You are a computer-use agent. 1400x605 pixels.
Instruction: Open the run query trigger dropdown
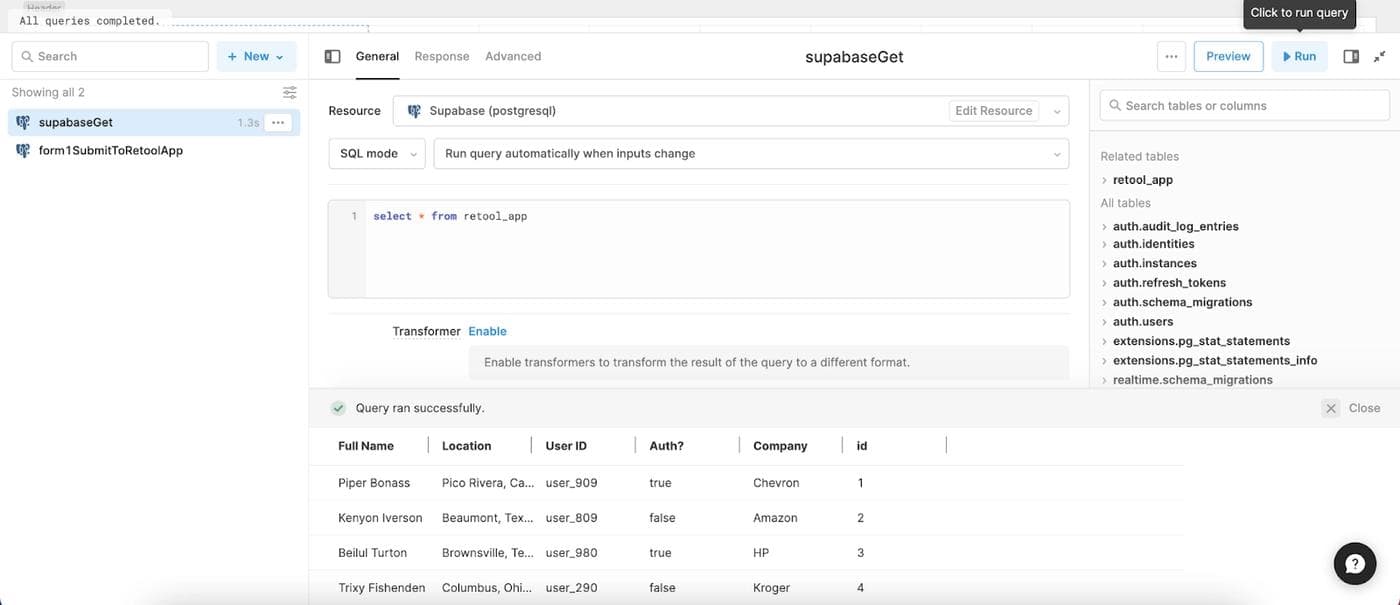pyautogui.click(x=750, y=154)
